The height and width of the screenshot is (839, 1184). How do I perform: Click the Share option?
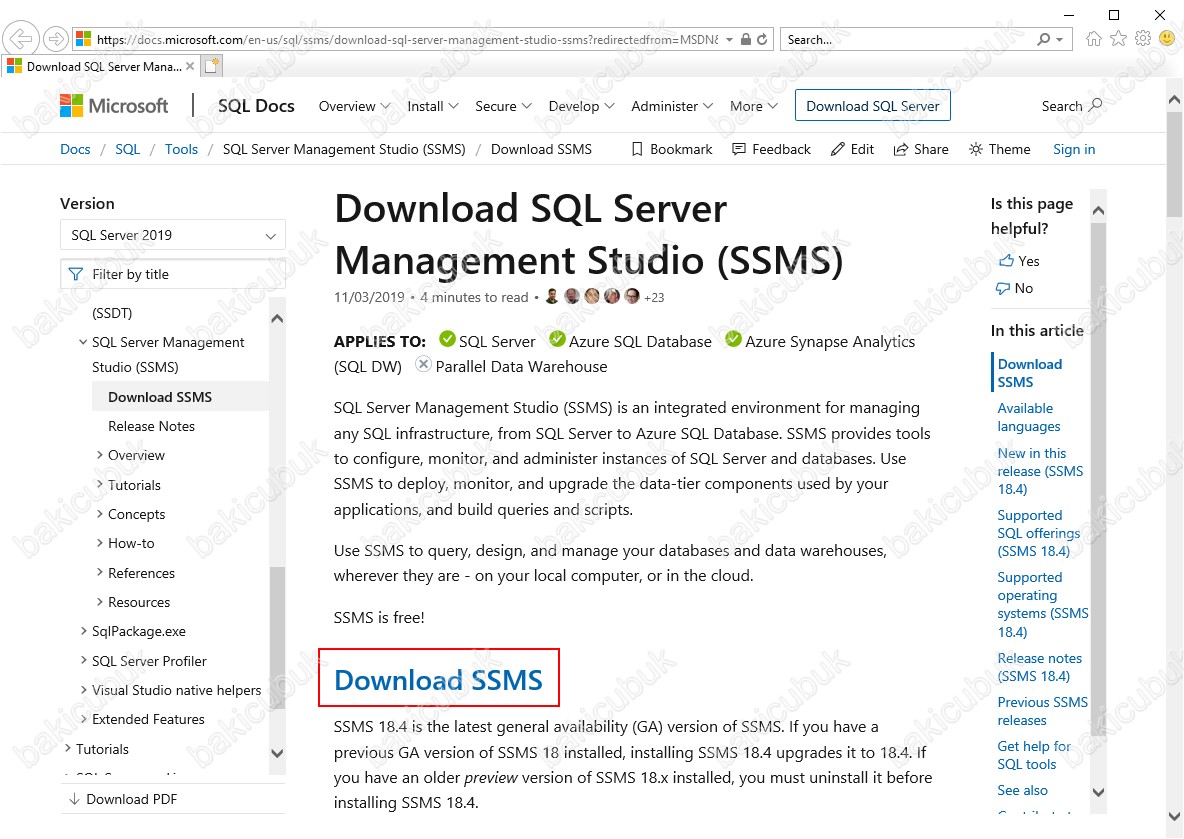921,150
